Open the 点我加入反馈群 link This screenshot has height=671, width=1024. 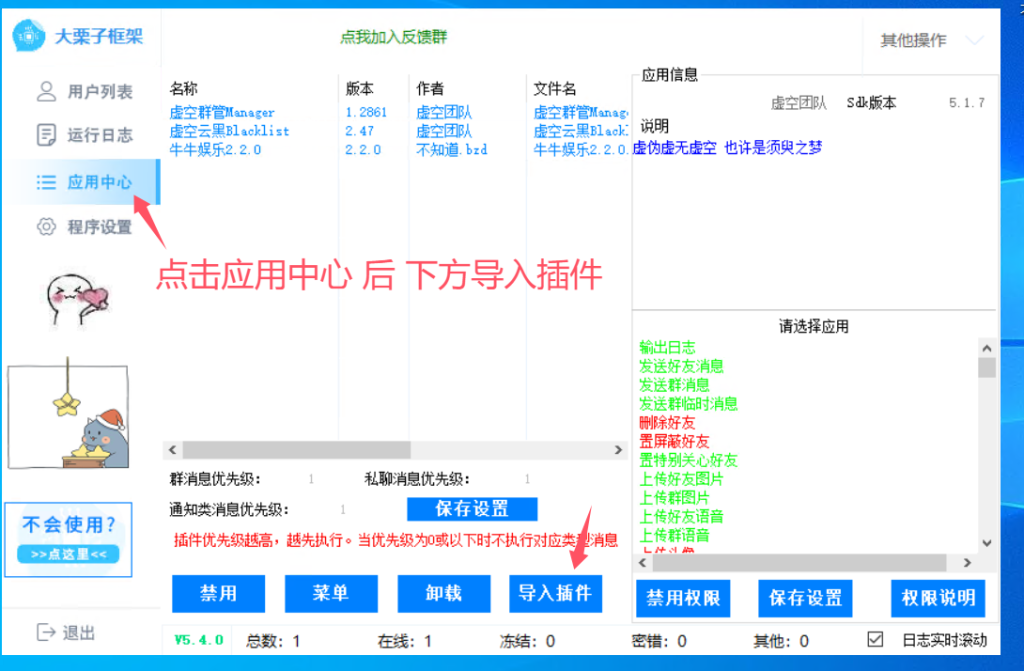[394, 37]
